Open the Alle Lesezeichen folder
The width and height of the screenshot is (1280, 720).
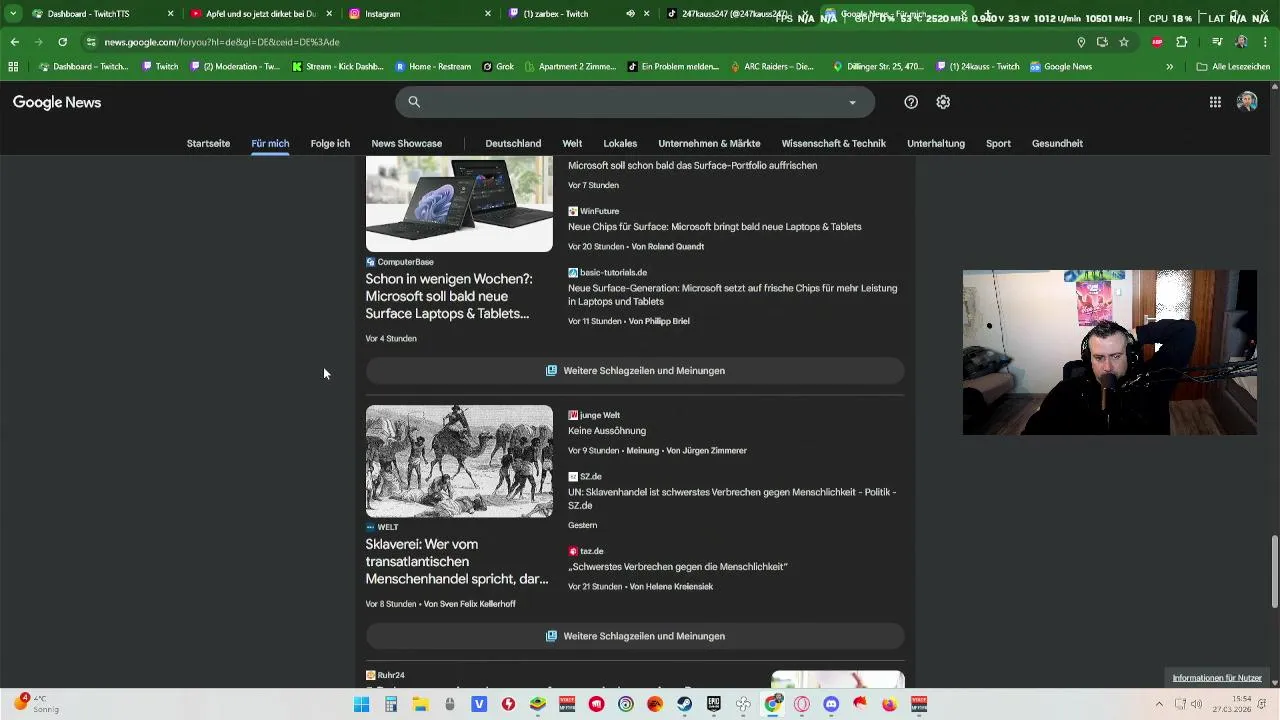coord(1233,67)
